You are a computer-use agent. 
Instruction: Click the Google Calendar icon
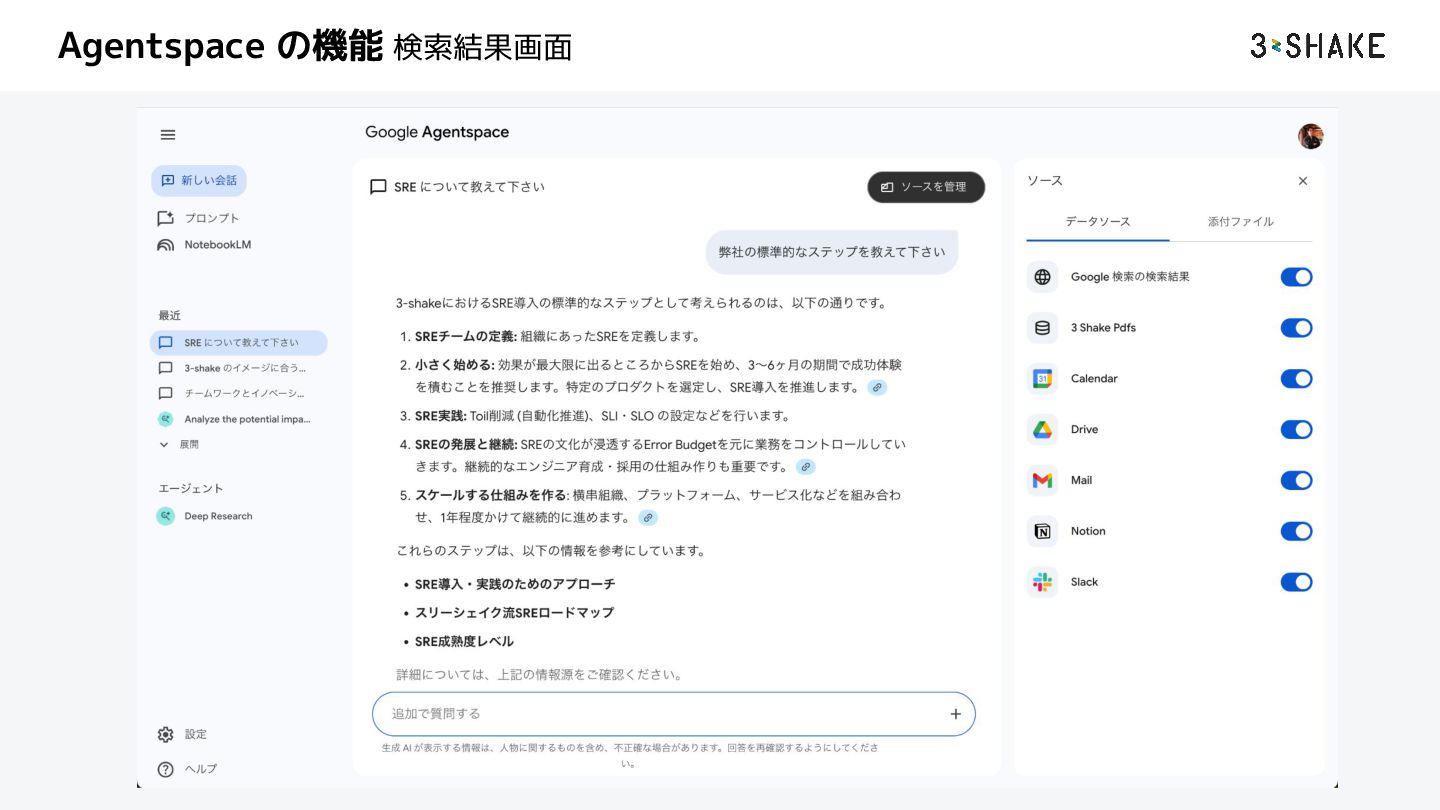coord(1042,379)
